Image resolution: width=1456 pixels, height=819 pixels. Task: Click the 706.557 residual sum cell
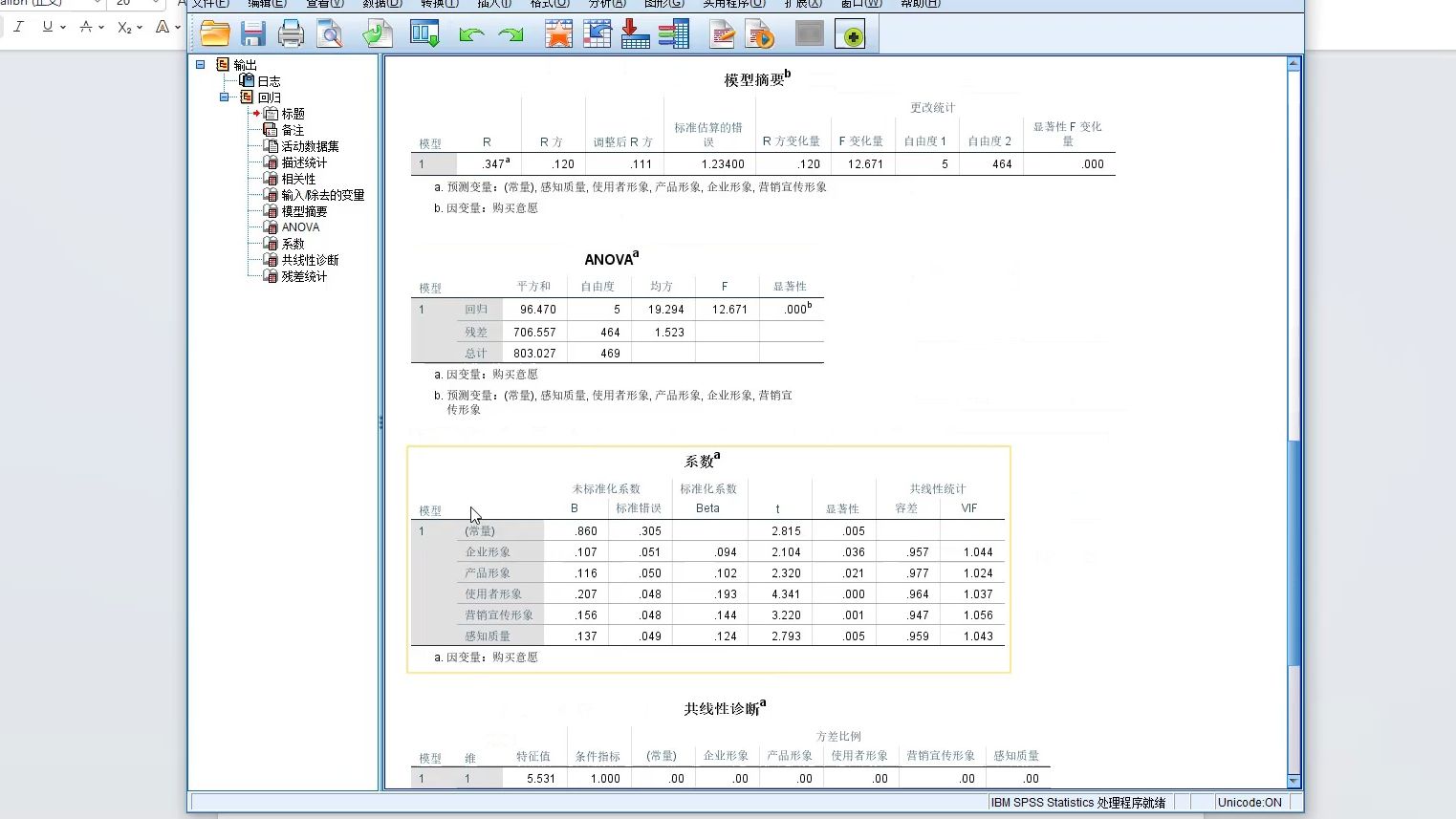[534, 333]
